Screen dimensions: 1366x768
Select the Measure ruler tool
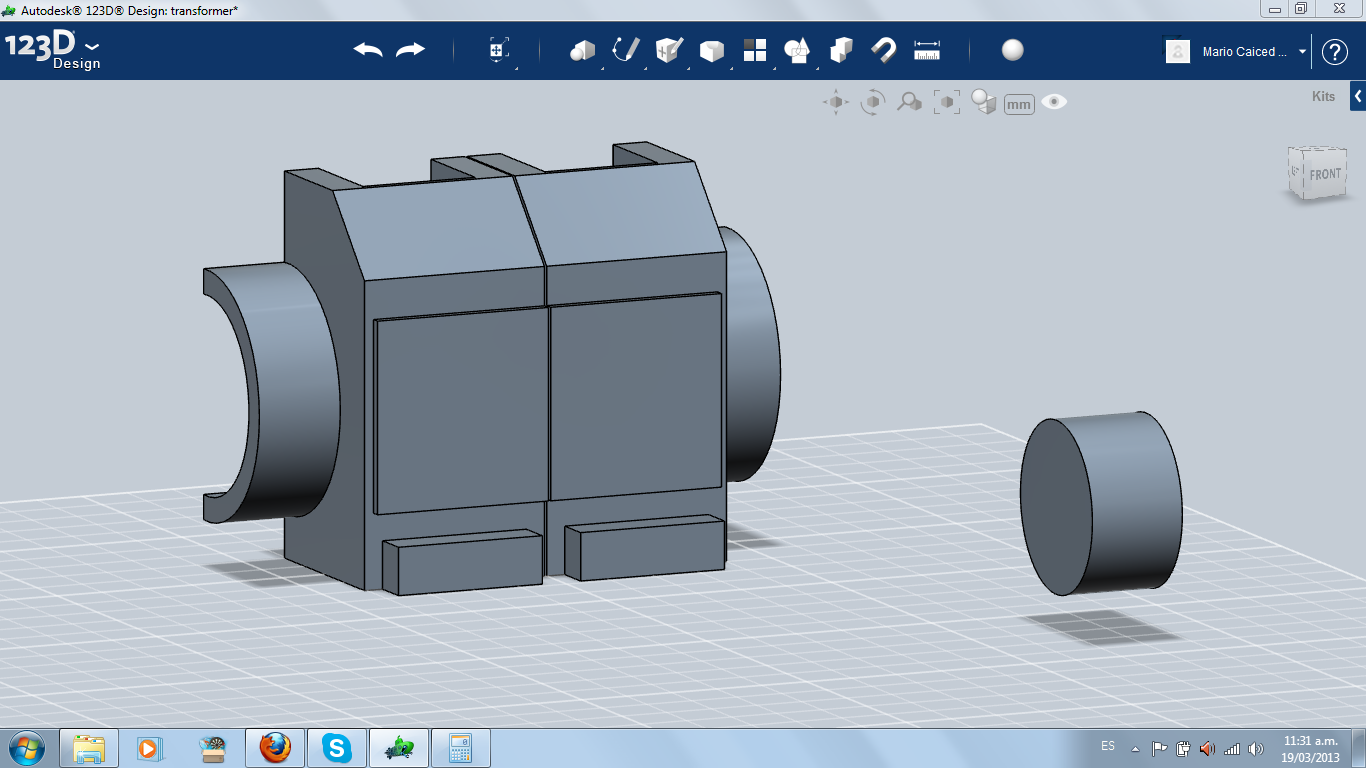(927, 50)
